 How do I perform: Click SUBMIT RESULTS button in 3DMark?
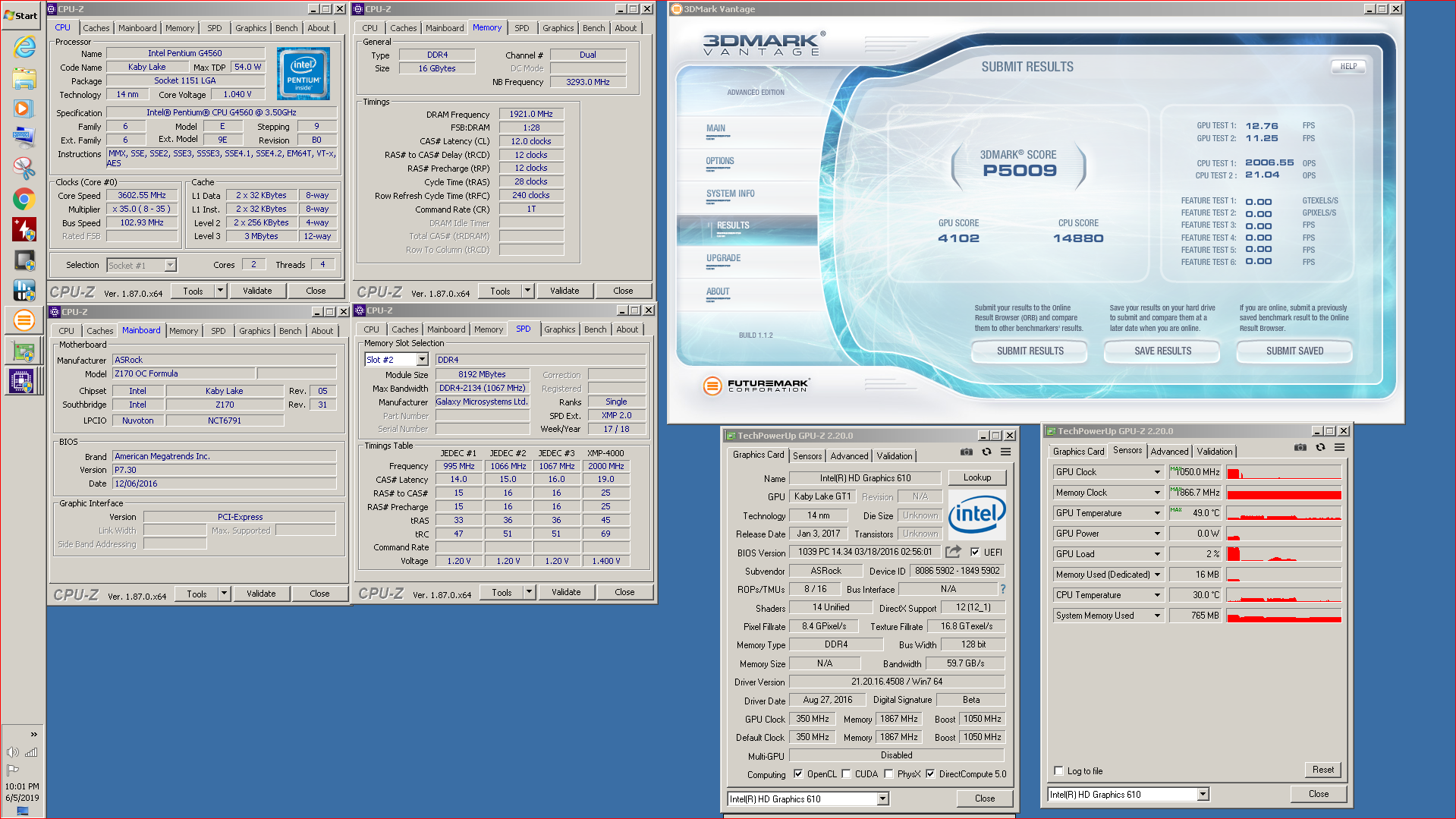1030,351
